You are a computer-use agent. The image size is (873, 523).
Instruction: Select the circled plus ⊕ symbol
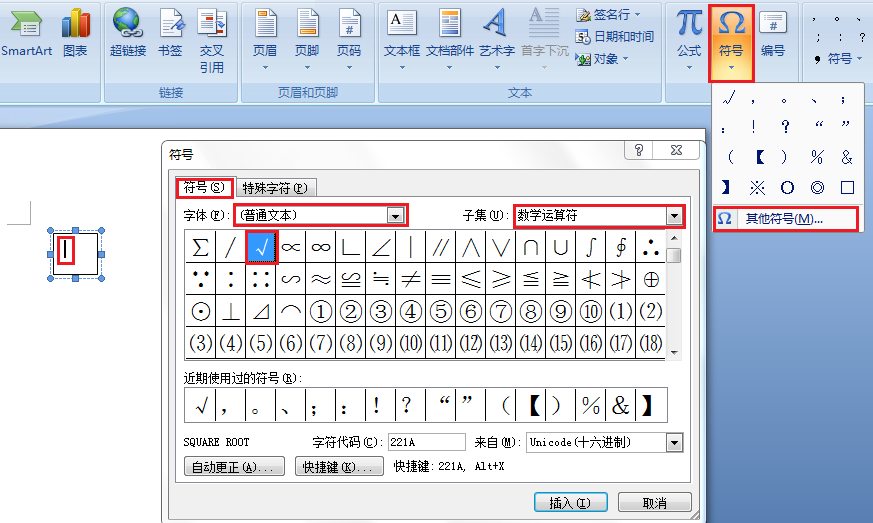click(651, 279)
